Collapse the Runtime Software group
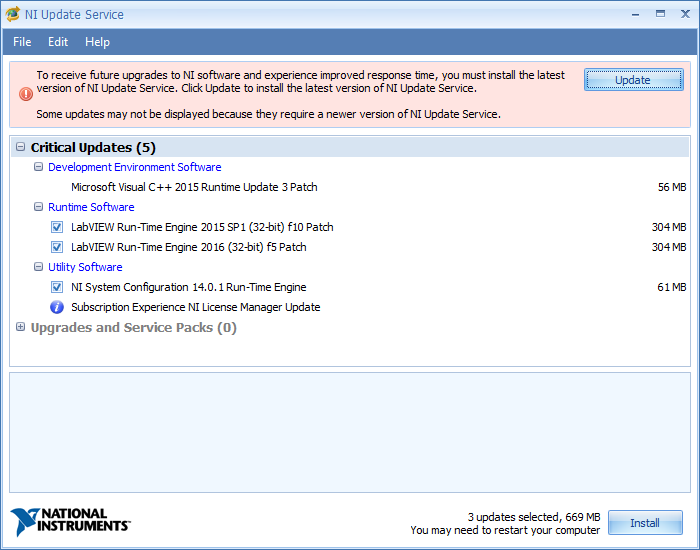Image resolution: width=700 pixels, height=550 pixels. [38, 207]
